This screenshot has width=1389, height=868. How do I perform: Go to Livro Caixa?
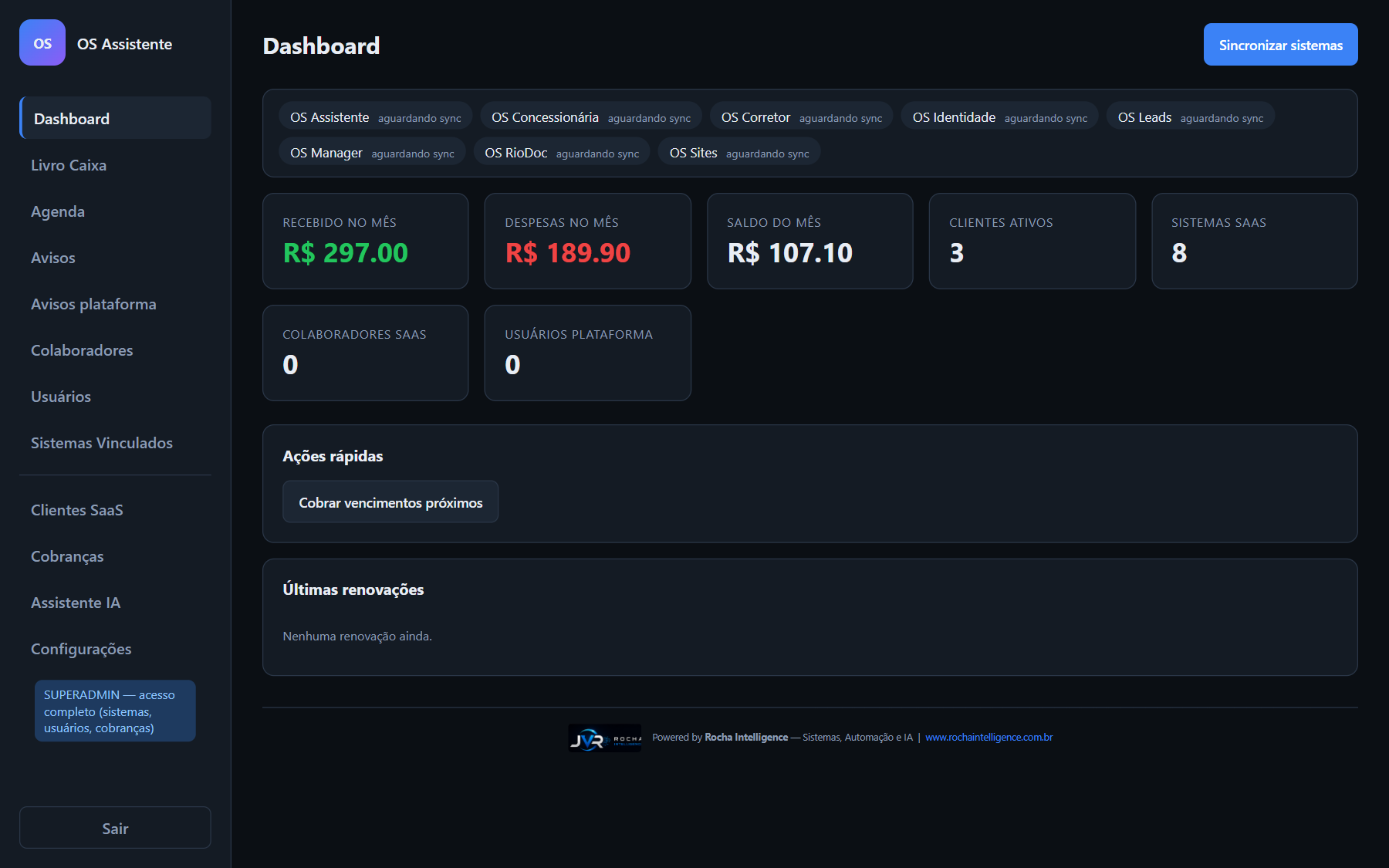coord(115,165)
